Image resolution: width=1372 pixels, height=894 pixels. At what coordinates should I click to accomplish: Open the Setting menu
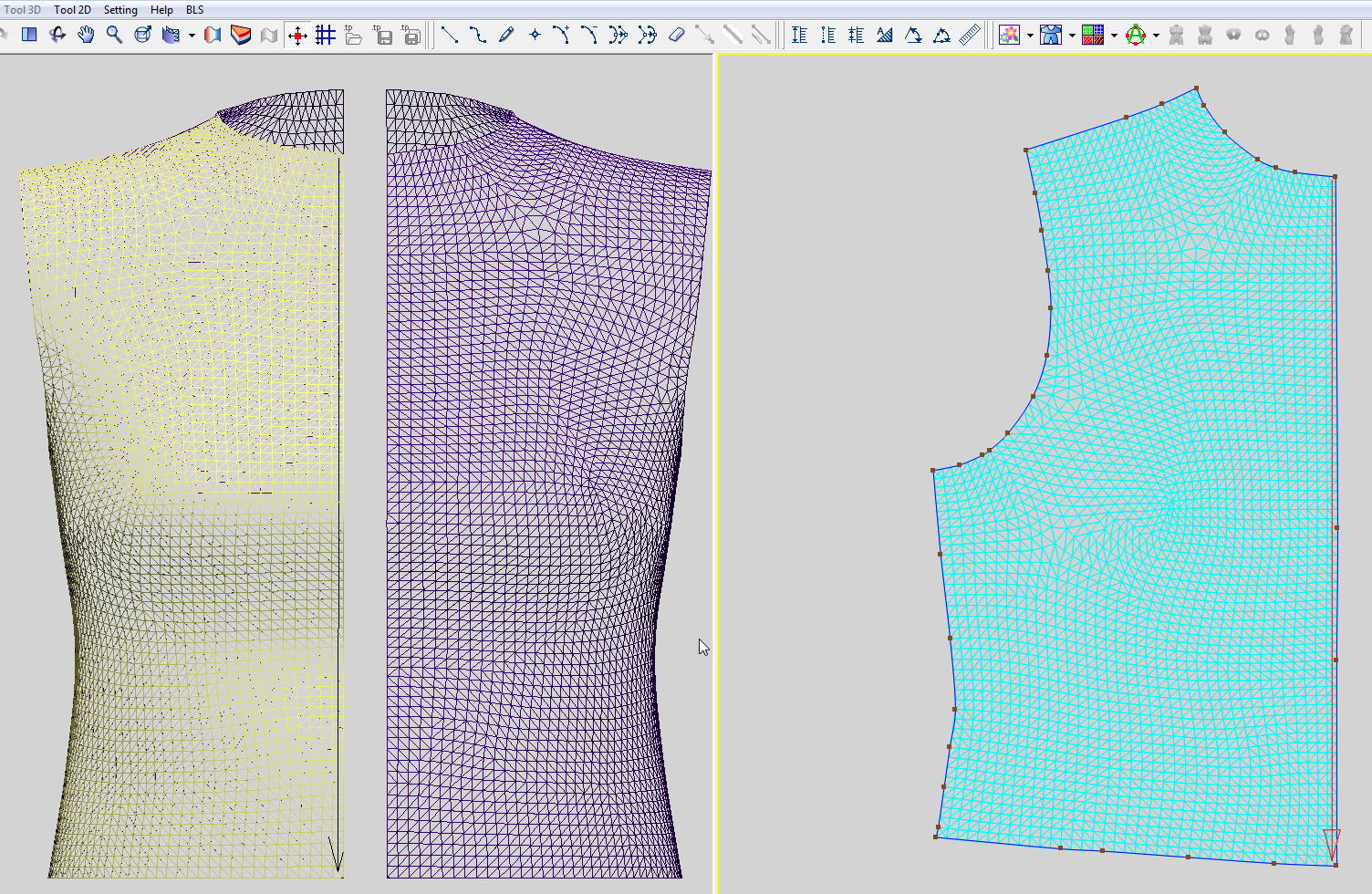click(120, 9)
